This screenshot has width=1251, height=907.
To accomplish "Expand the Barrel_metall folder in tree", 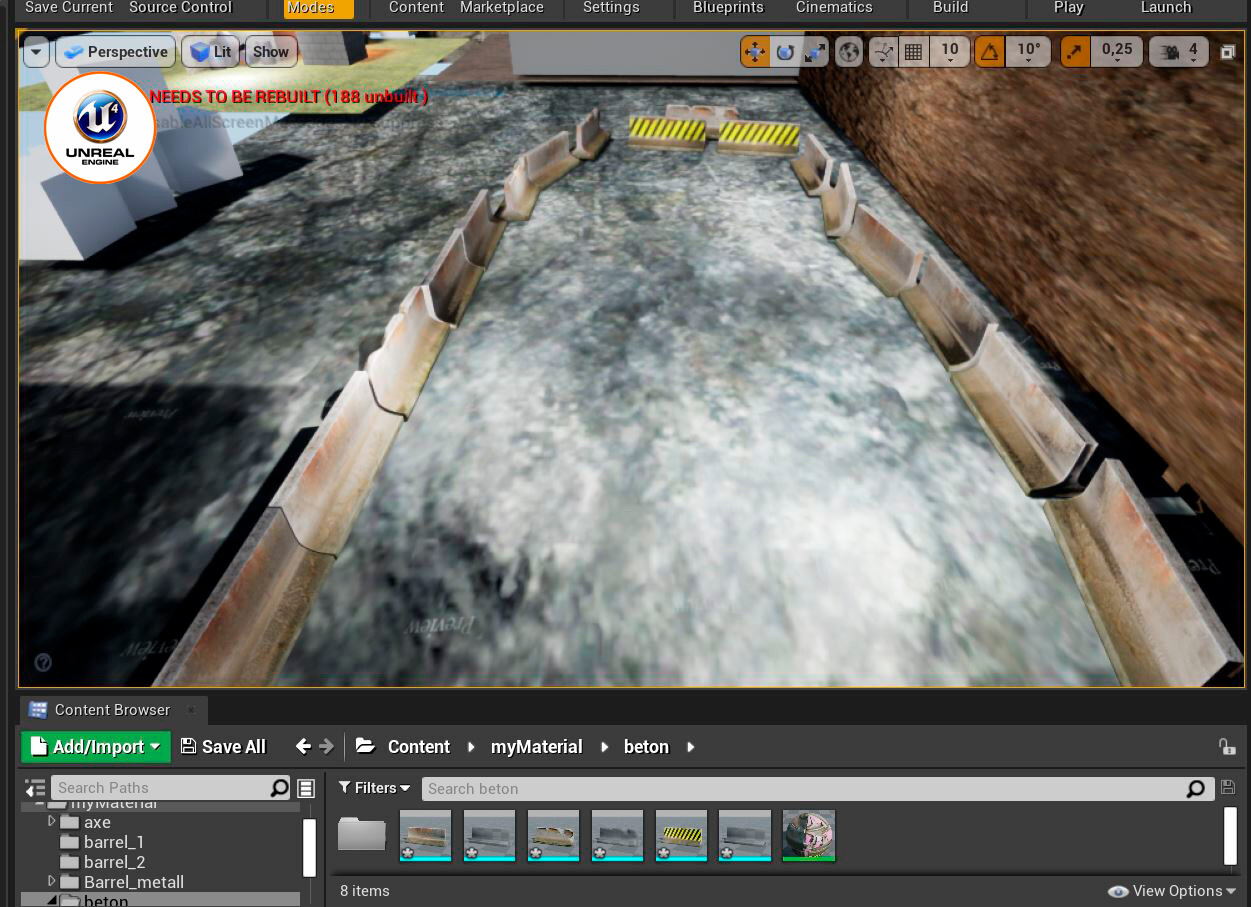I will [52, 881].
